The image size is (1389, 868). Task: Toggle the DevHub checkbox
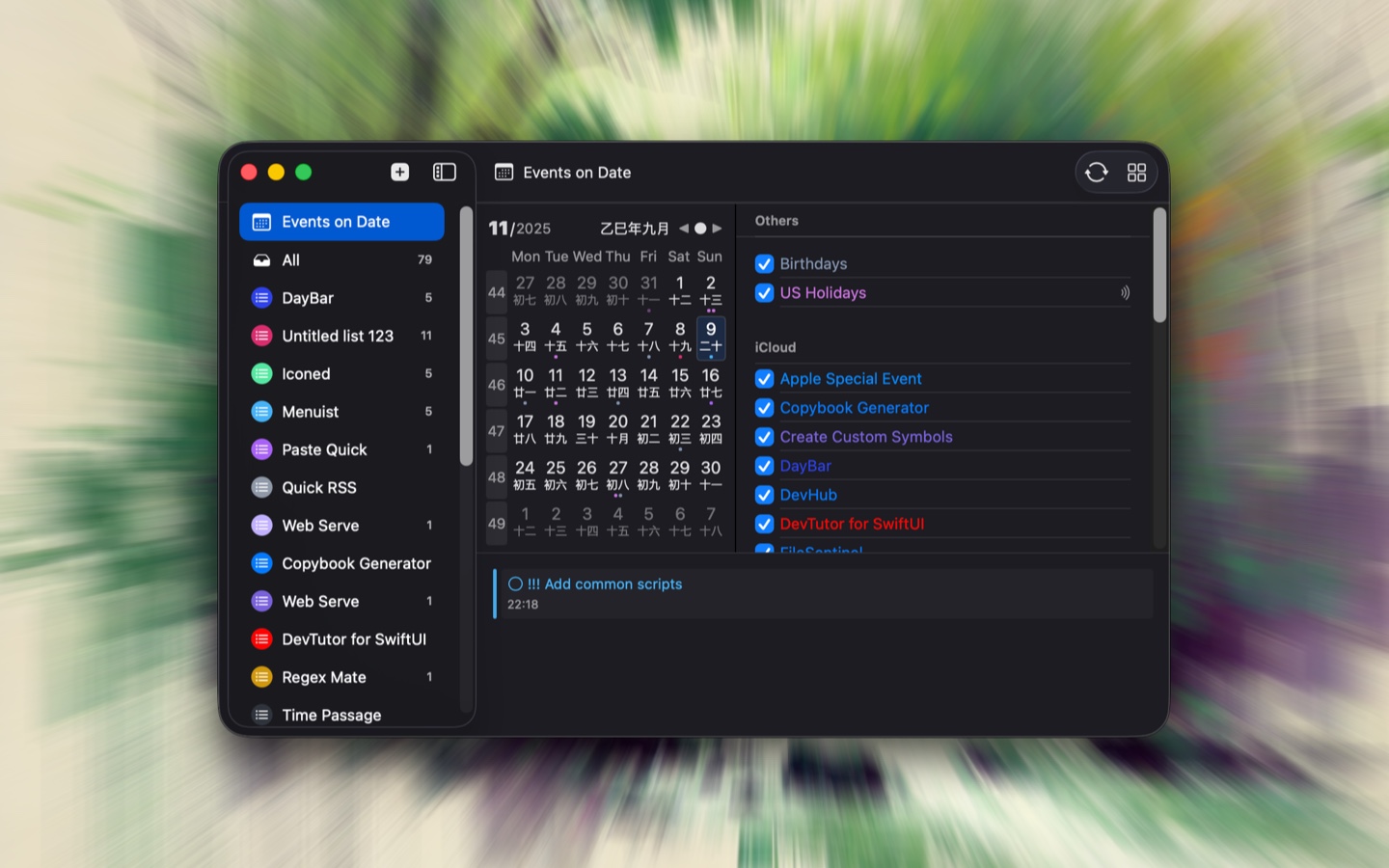tap(764, 495)
